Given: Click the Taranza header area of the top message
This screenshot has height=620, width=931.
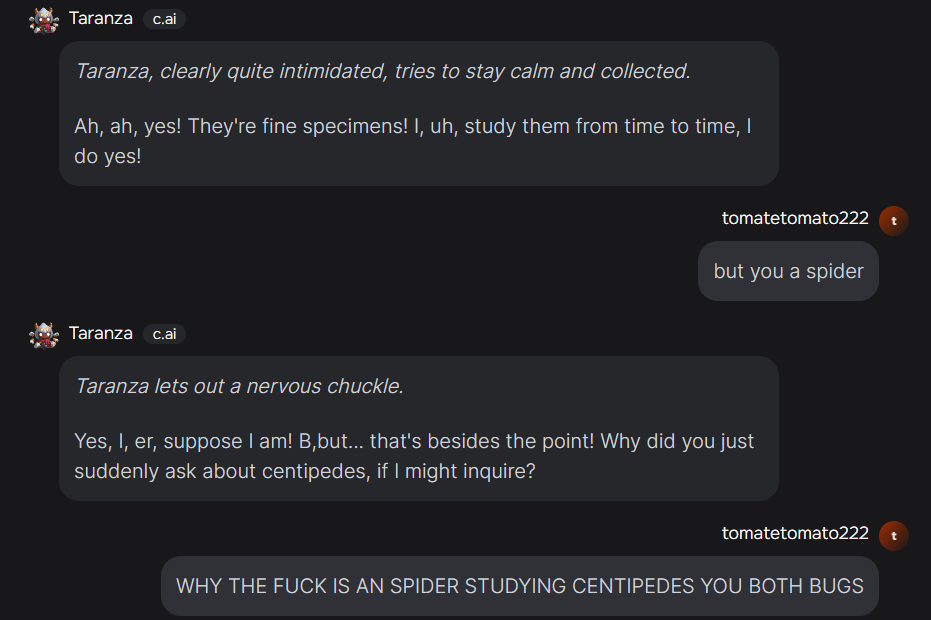Looking at the screenshot, I should [x=101, y=18].
